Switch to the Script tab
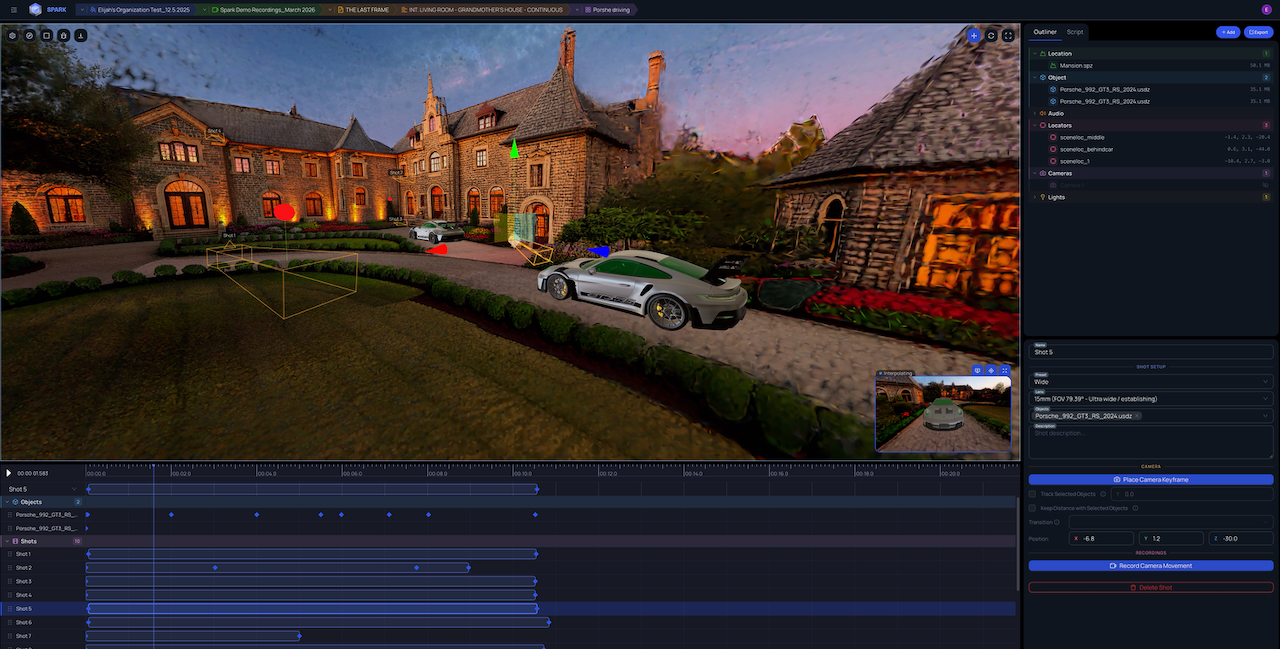This screenshot has width=1280, height=649. click(1074, 32)
